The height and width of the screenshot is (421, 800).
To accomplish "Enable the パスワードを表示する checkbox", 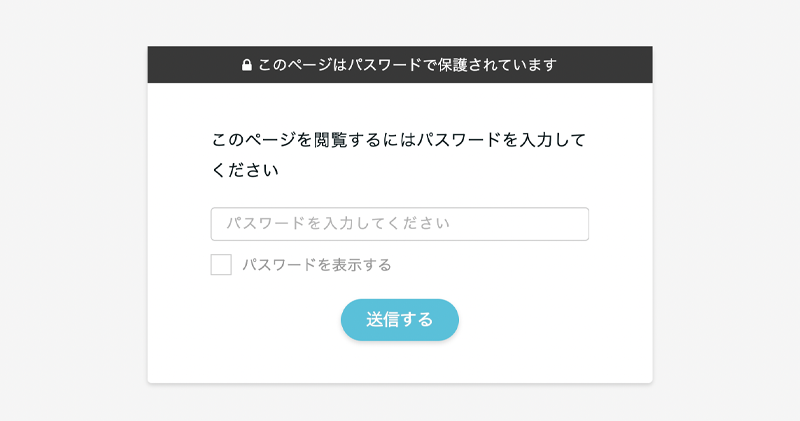I will [x=221, y=265].
